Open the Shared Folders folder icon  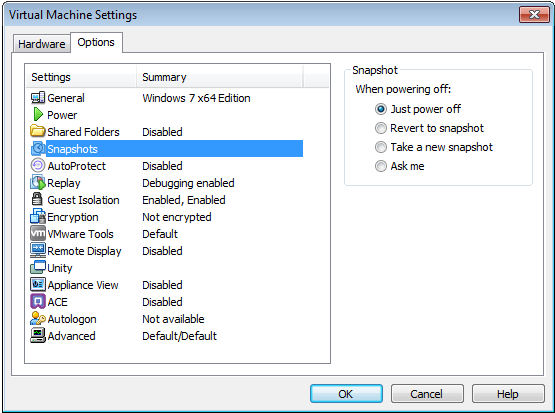pyautogui.click(x=38, y=131)
